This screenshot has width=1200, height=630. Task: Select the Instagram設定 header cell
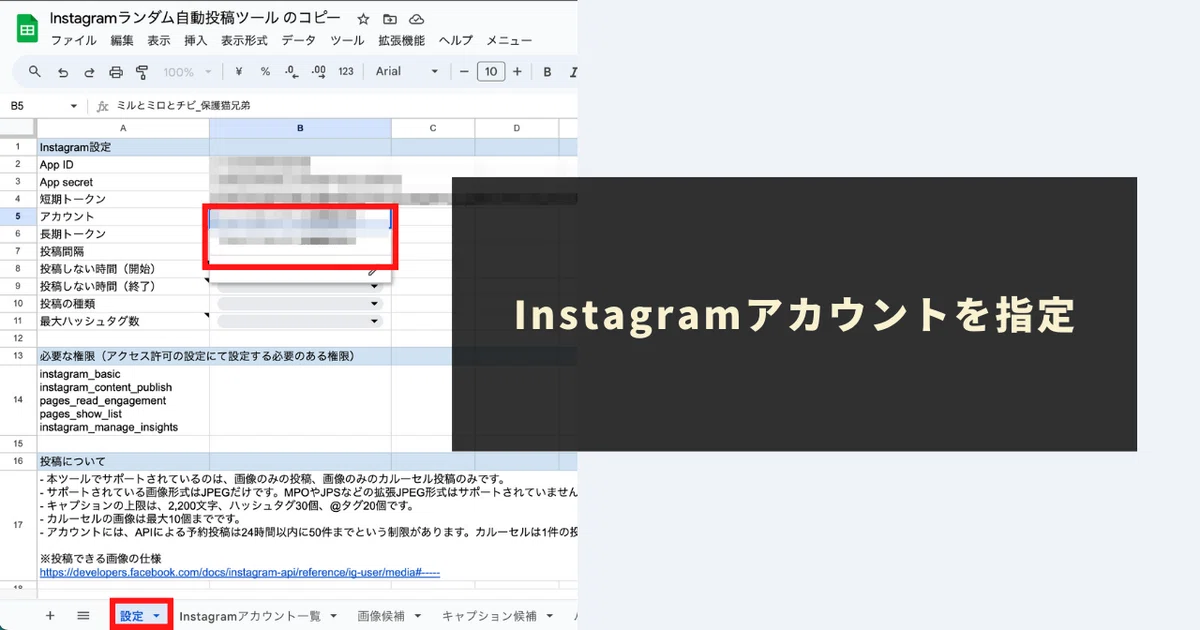(x=123, y=147)
